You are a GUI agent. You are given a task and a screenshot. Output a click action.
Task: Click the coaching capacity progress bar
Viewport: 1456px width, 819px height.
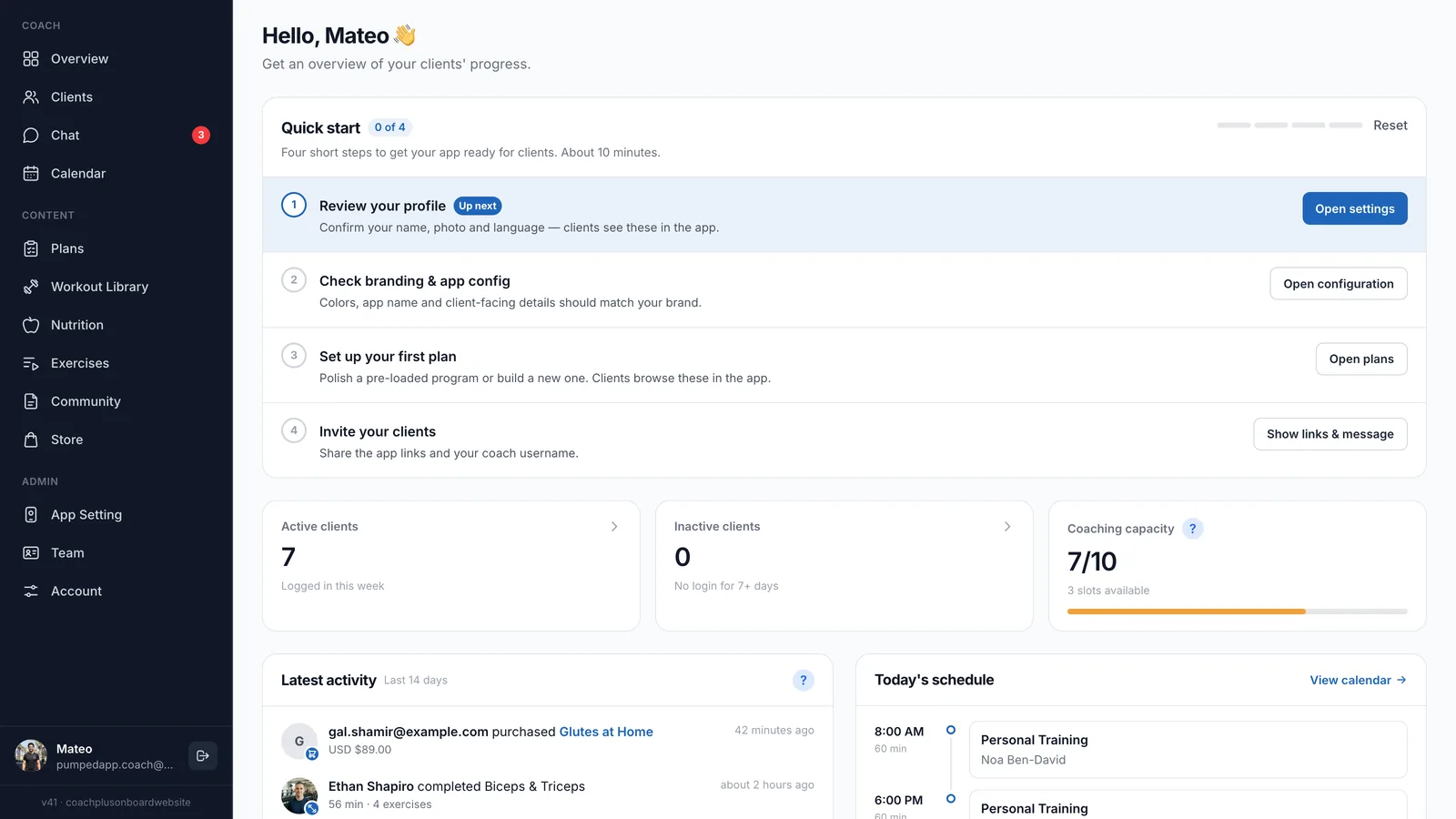pyautogui.click(x=1238, y=612)
